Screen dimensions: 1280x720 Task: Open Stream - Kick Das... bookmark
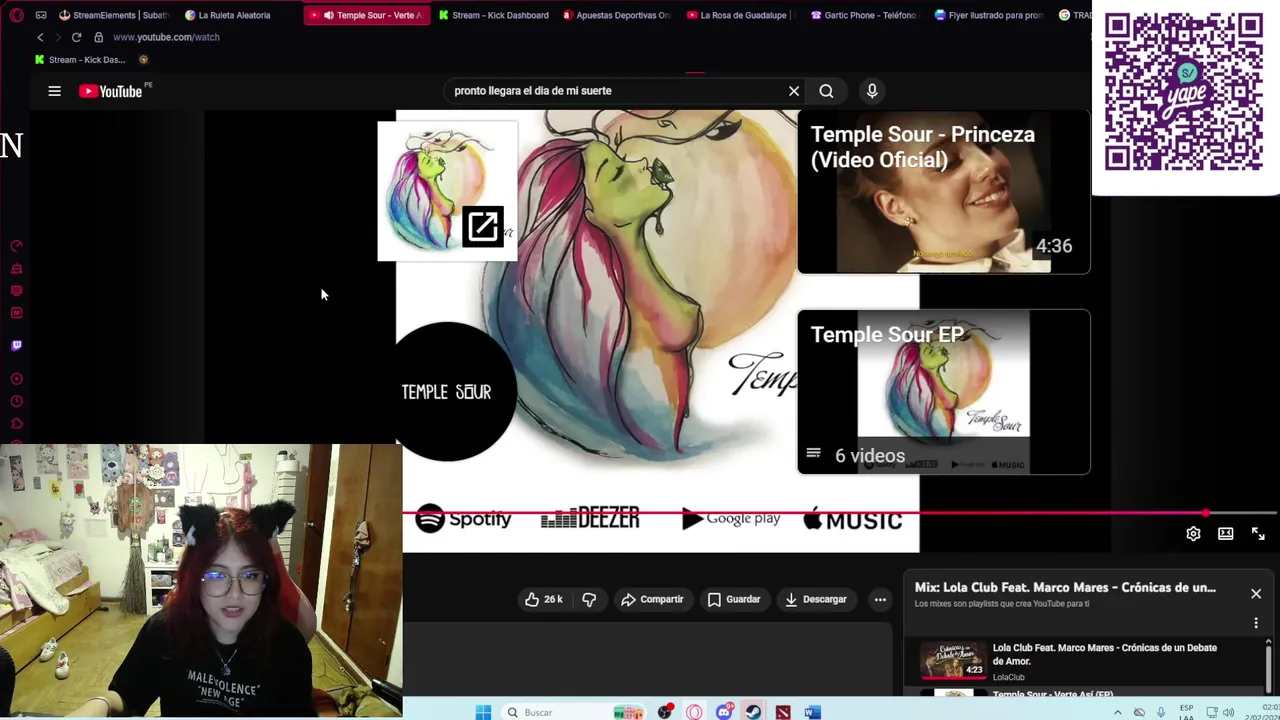[x=80, y=60]
